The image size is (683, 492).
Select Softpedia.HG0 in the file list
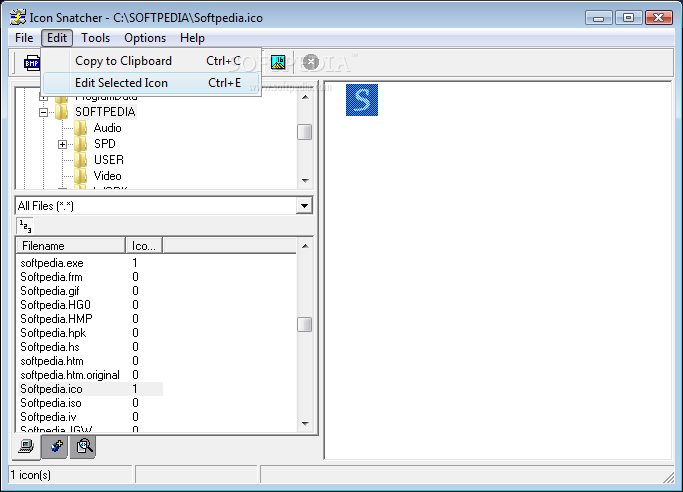55,305
